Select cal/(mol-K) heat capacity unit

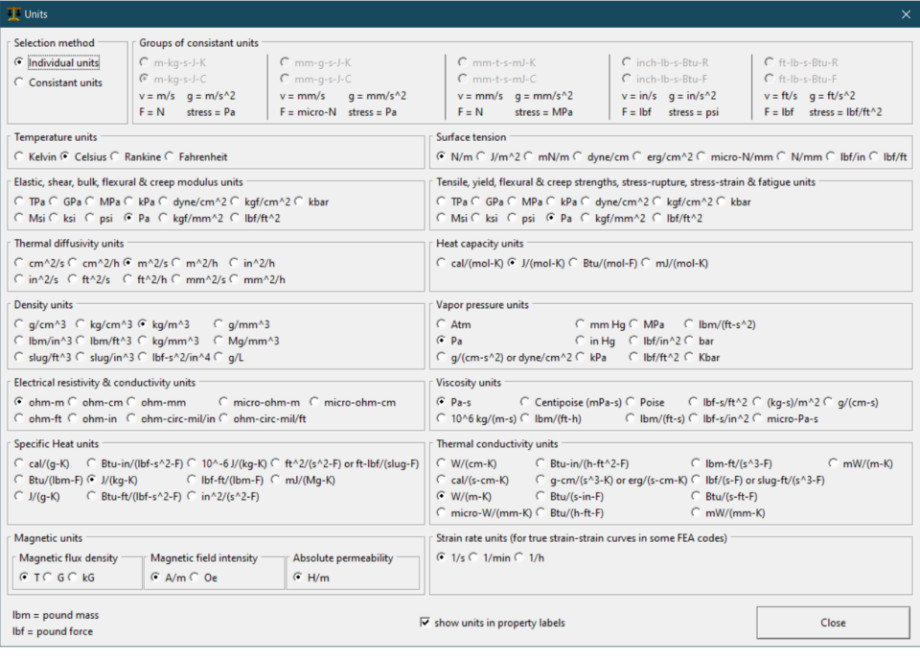pyautogui.click(x=442, y=263)
